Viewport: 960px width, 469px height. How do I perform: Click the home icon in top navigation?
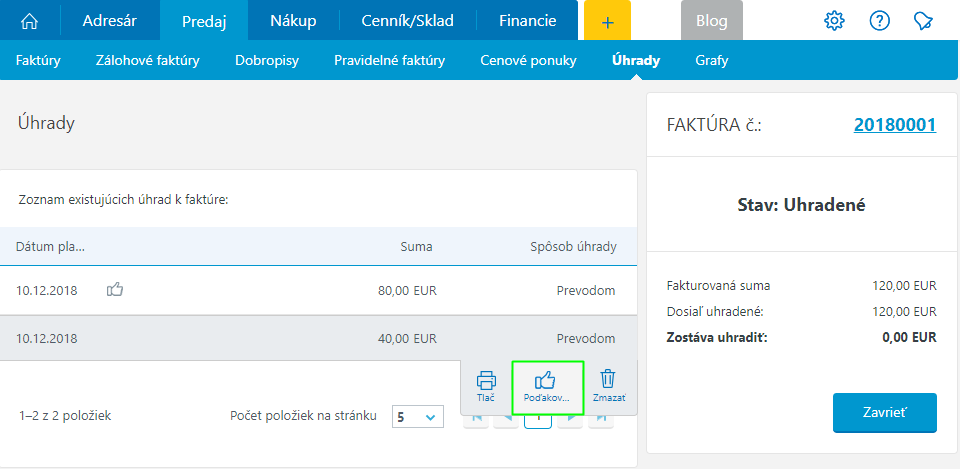point(30,21)
